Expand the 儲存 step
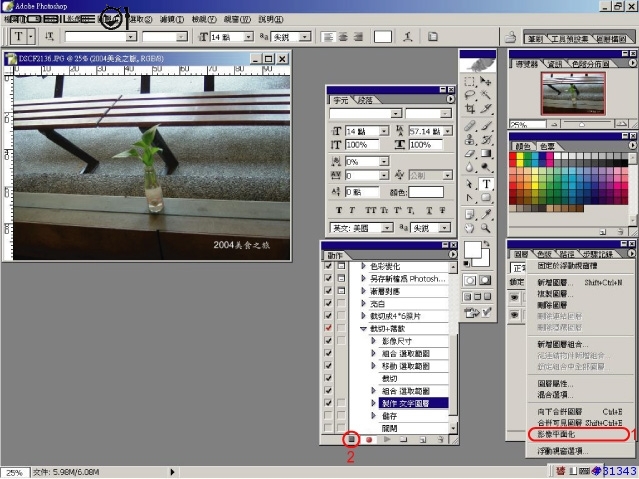The height and width of the screenshot is (479, 639). point(373,416)
